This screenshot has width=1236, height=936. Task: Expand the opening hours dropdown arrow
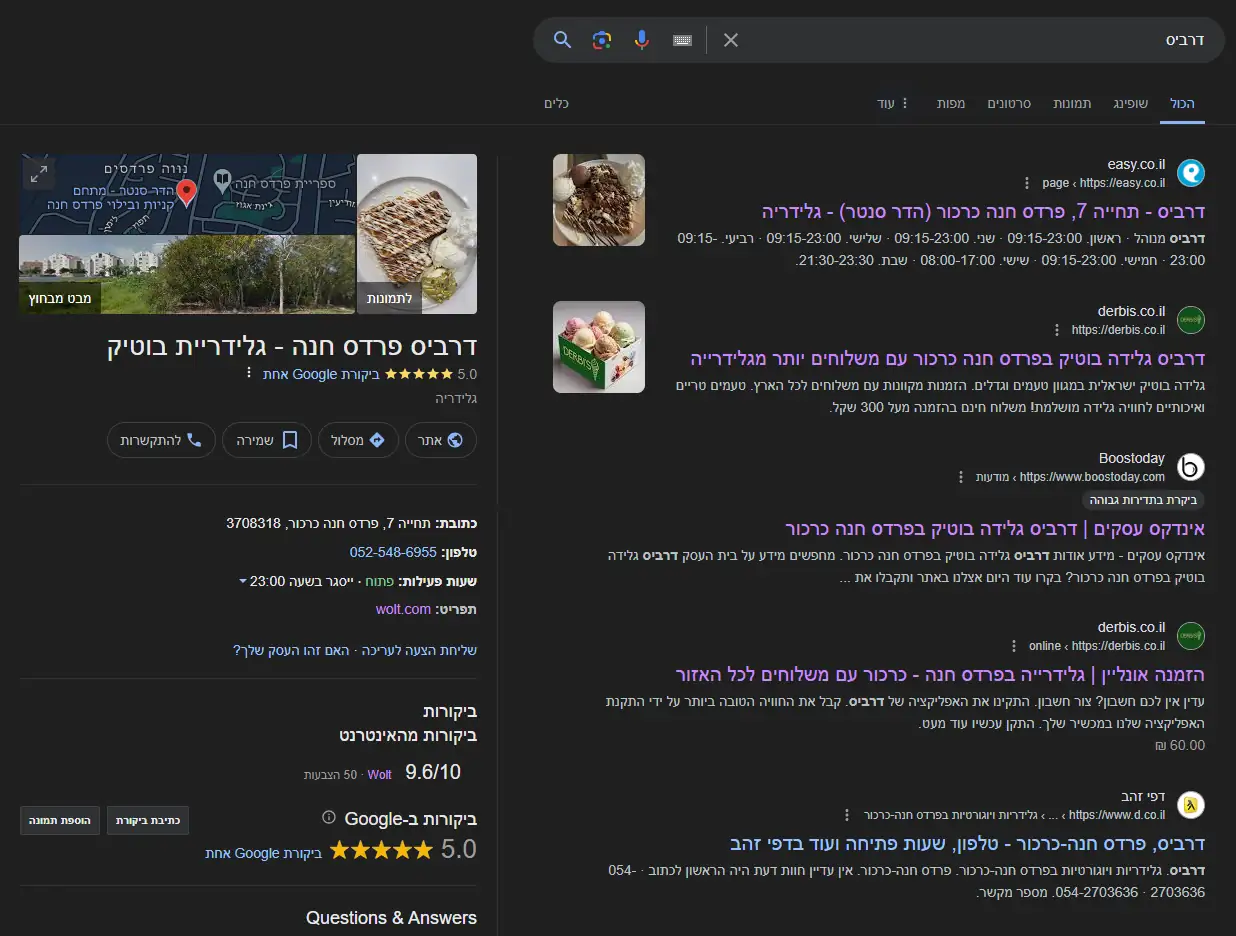coord(243,581)
